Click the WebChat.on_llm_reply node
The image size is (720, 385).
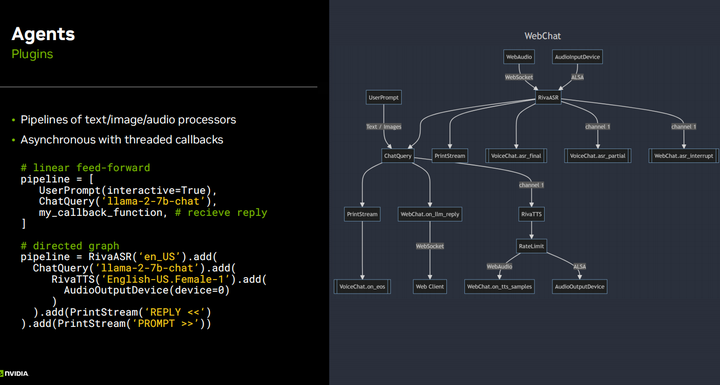(x=430, y=214)
